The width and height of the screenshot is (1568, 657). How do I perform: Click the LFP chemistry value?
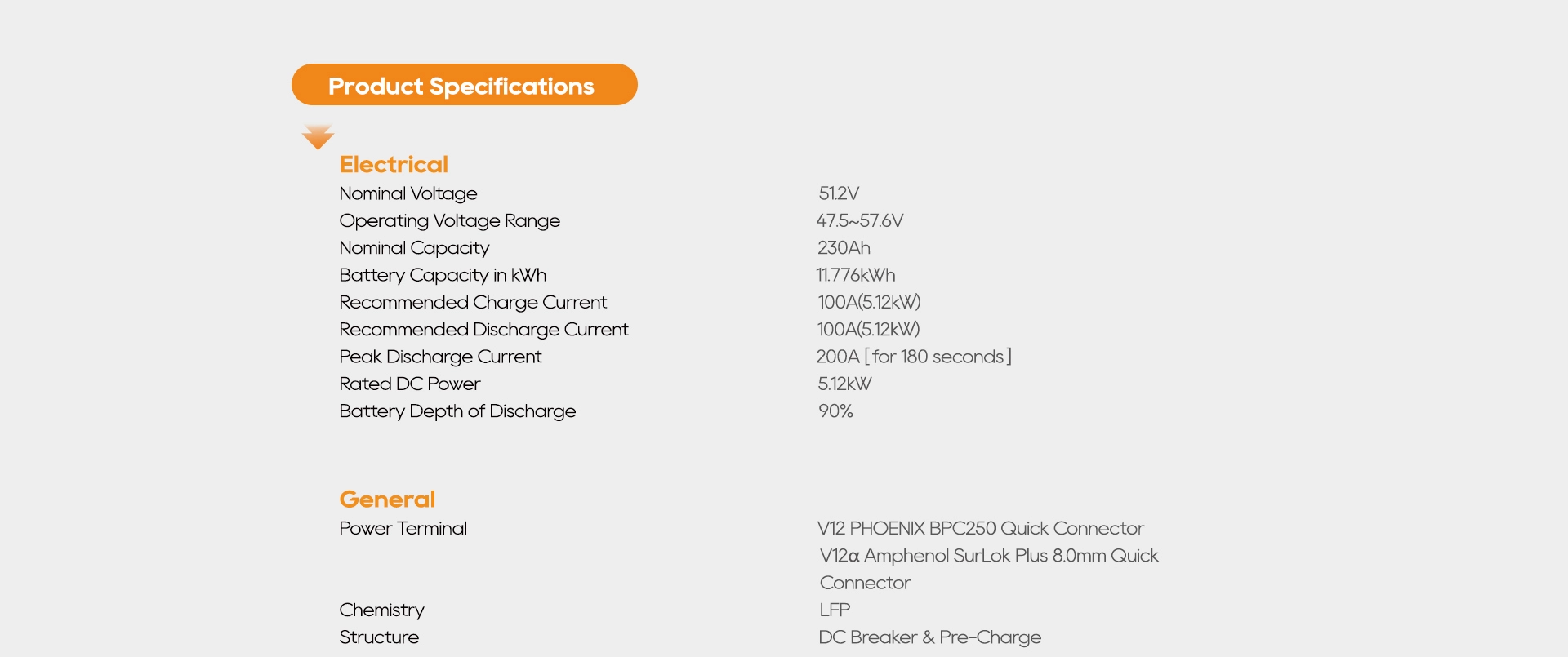(x=835, y=610)
